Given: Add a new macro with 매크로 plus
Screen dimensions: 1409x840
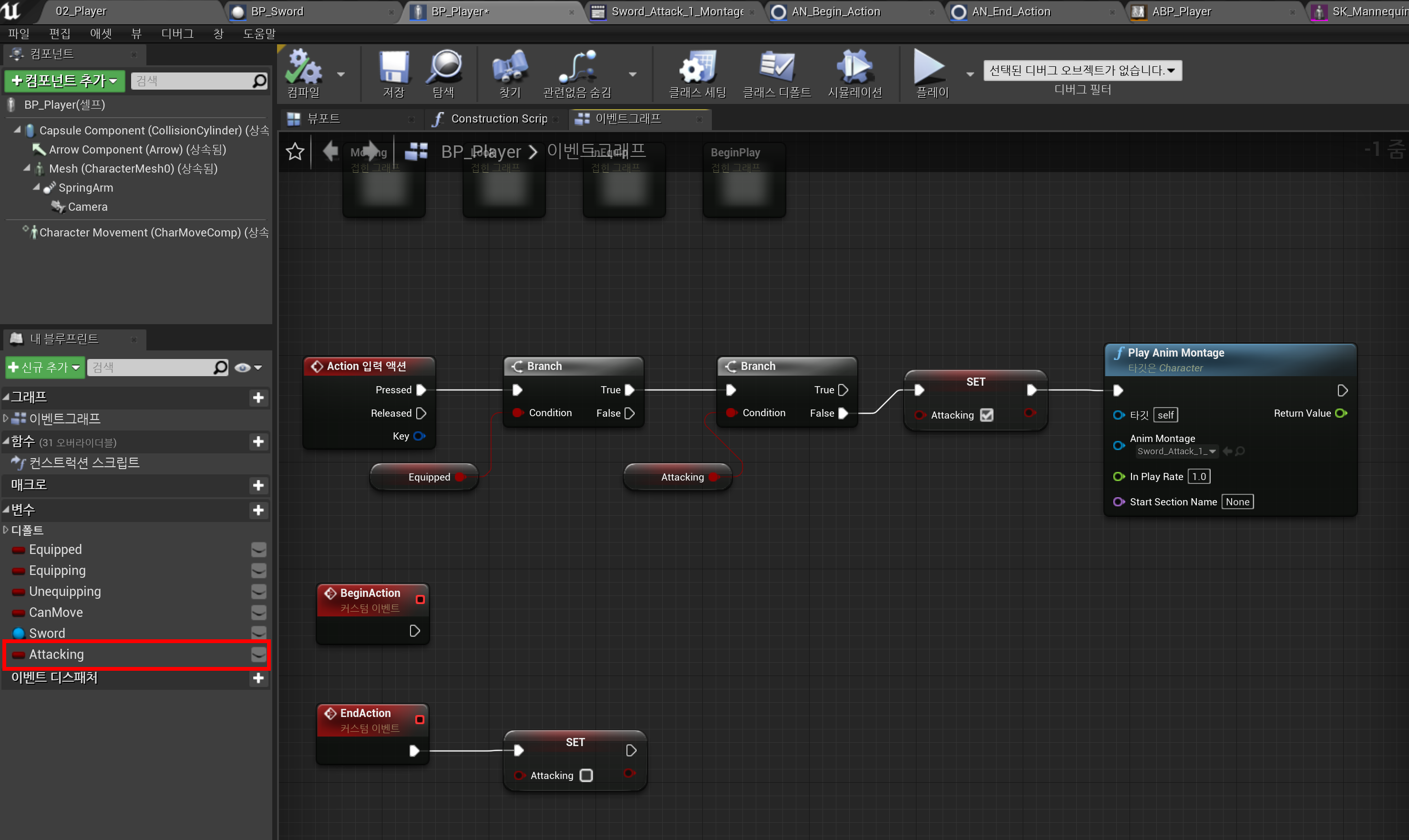Looking at the screenshot, I should pyautogui.click(x=259, y=486).
